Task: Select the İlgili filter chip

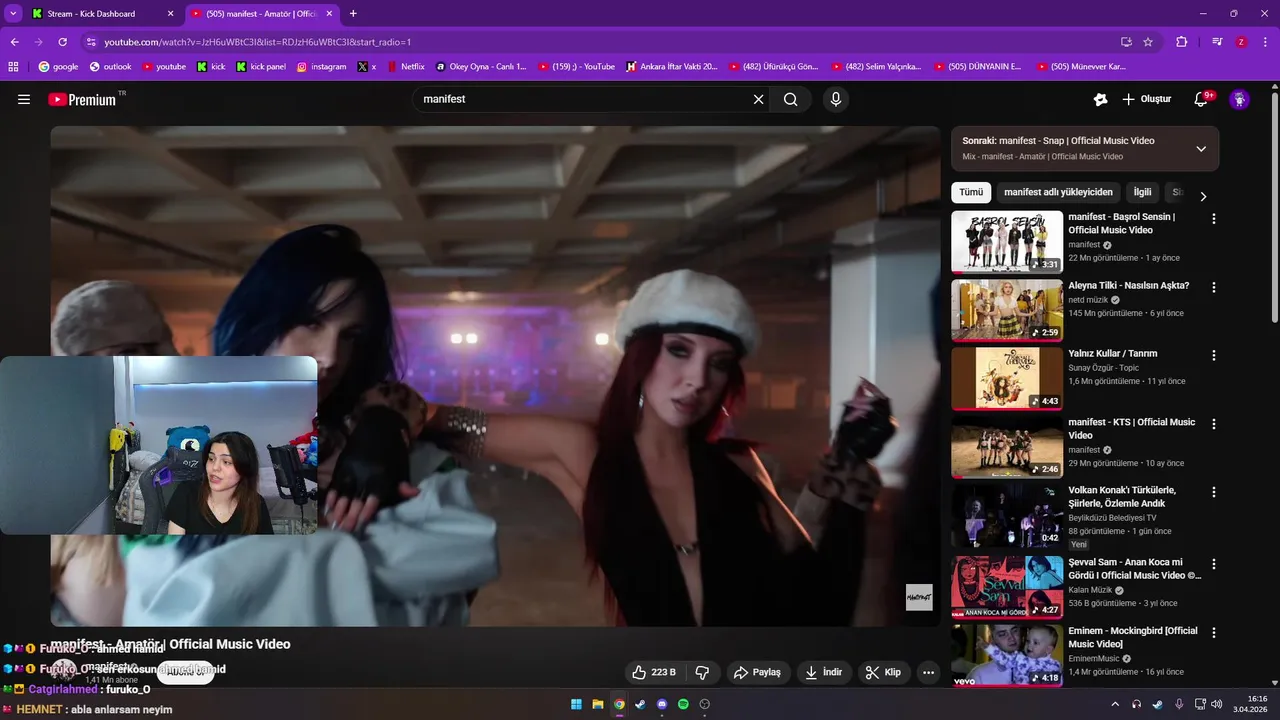Action: point(1142,192)
